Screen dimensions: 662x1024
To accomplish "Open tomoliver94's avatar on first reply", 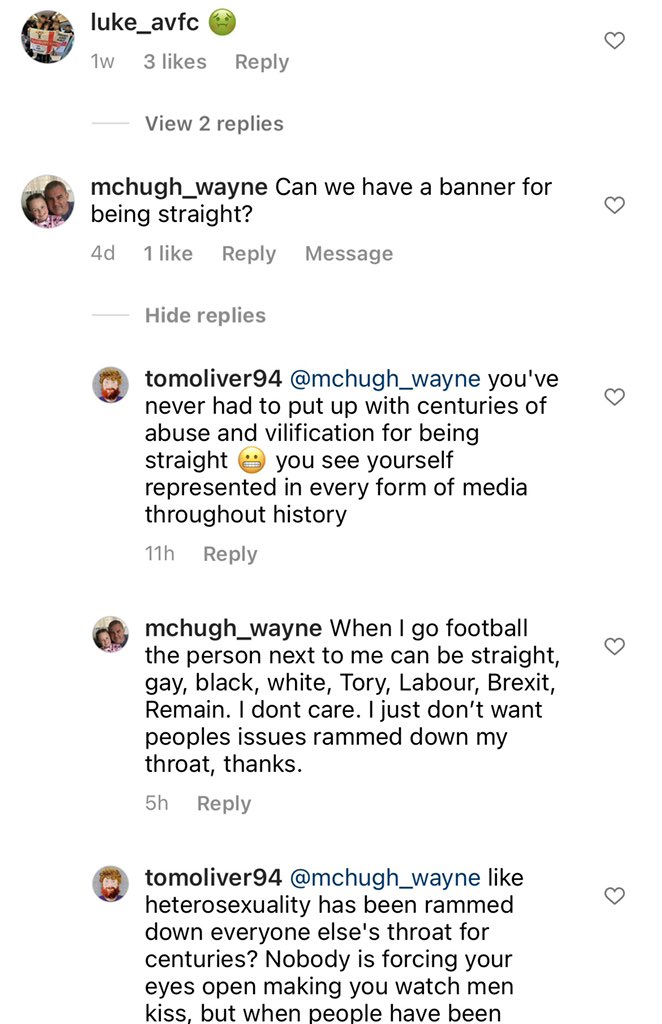I will point(110,384).
